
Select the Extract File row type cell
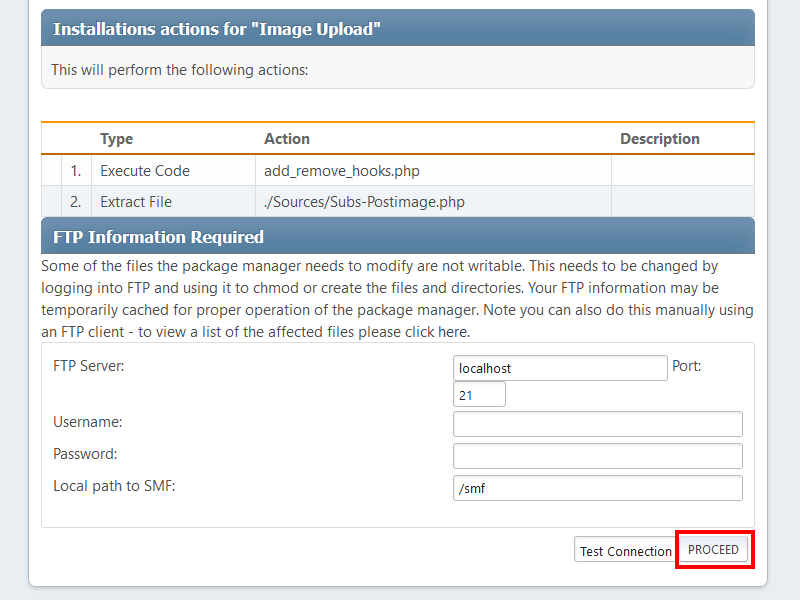pos(136,202)
